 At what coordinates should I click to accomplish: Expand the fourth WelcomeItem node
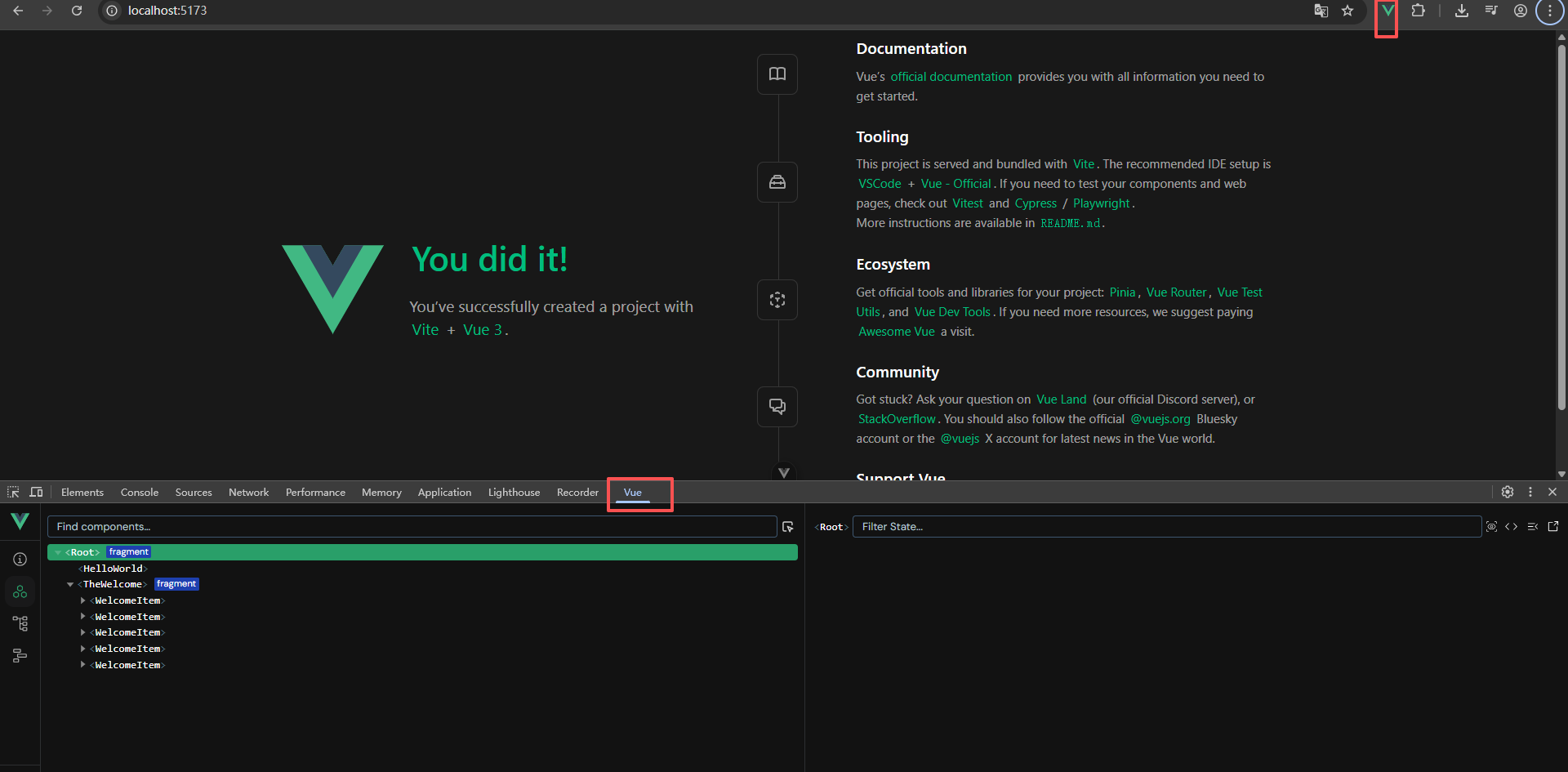tap(82, 649)
